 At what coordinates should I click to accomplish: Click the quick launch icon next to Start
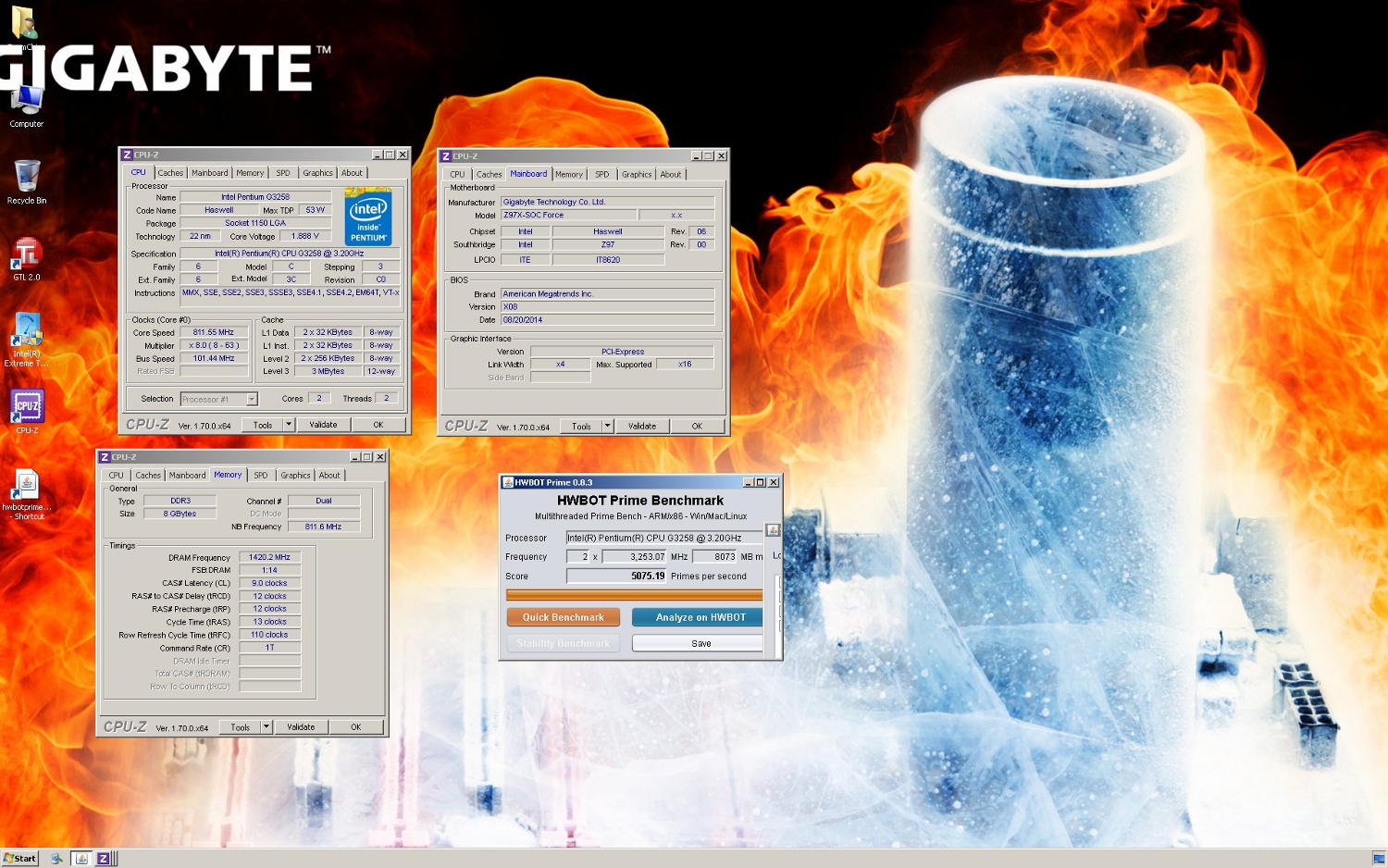56,858
